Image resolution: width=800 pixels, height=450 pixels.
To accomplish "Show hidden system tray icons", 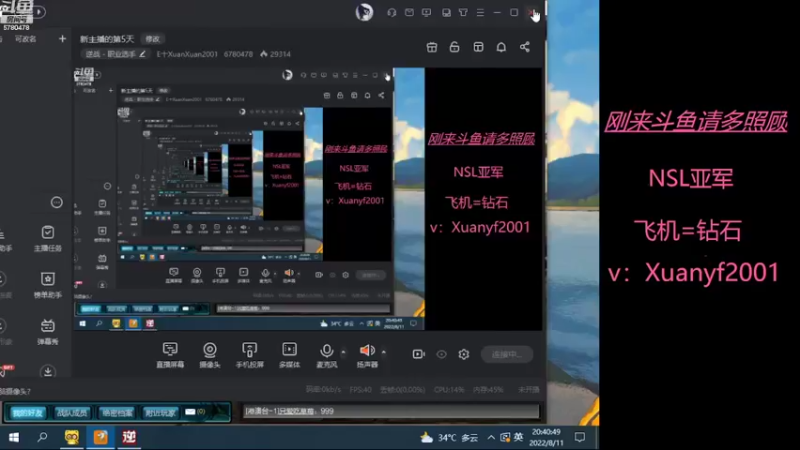I will point(491,437).
